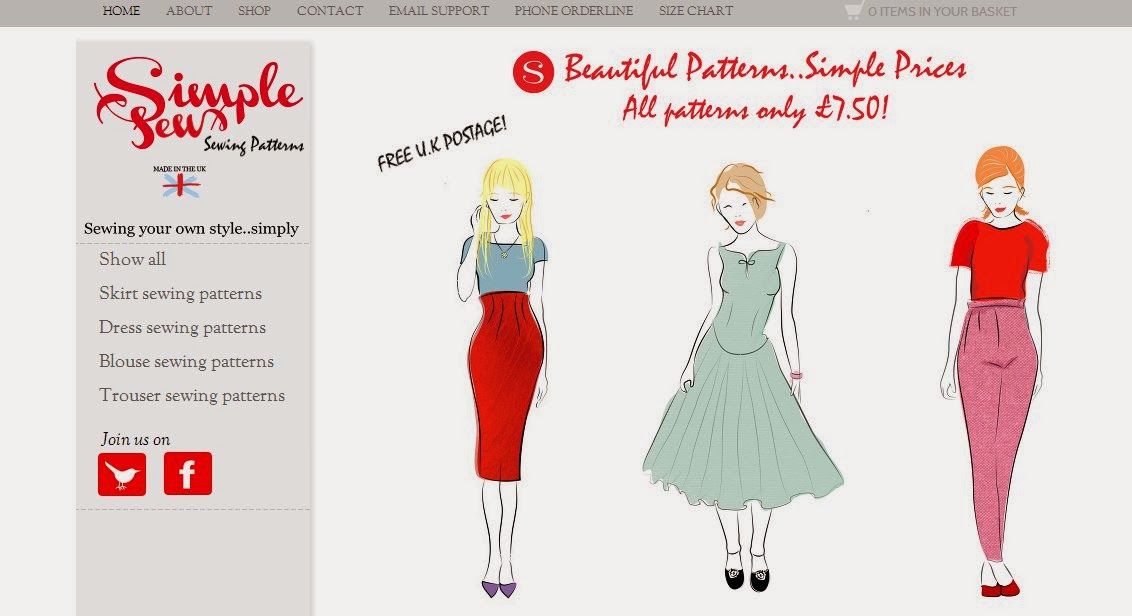Select PHONE ORDERLINE

coord(573,12)
